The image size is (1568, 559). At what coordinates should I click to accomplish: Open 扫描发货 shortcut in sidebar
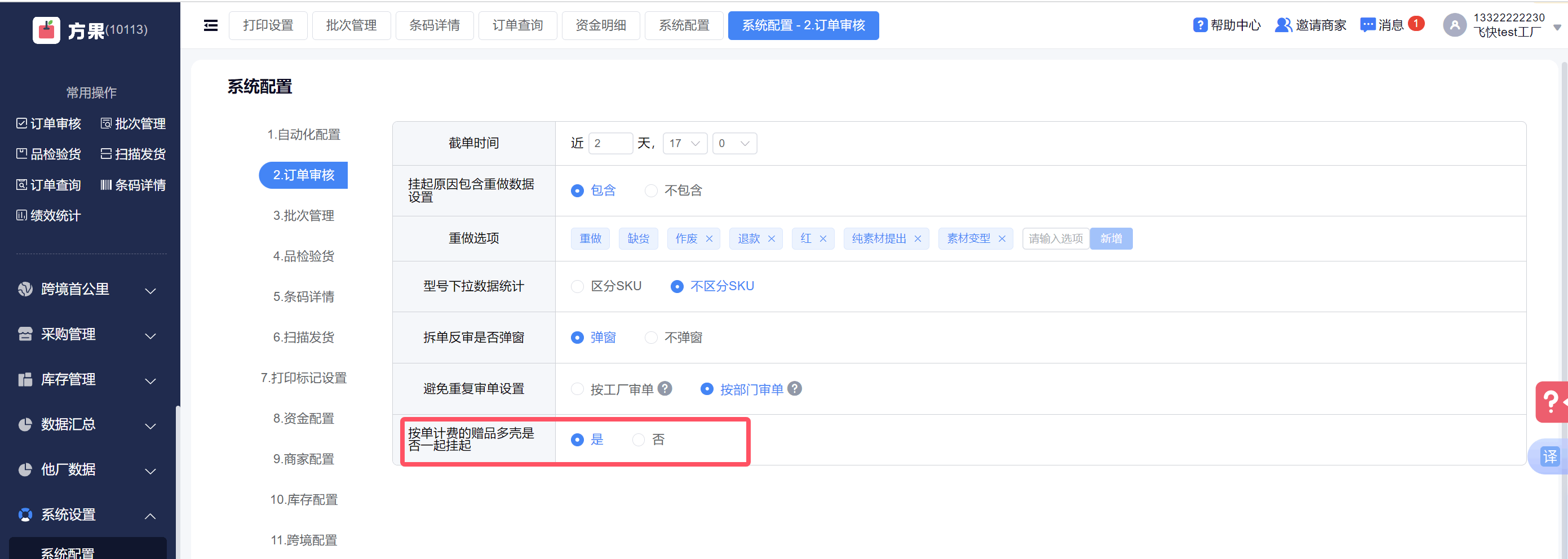132,154
